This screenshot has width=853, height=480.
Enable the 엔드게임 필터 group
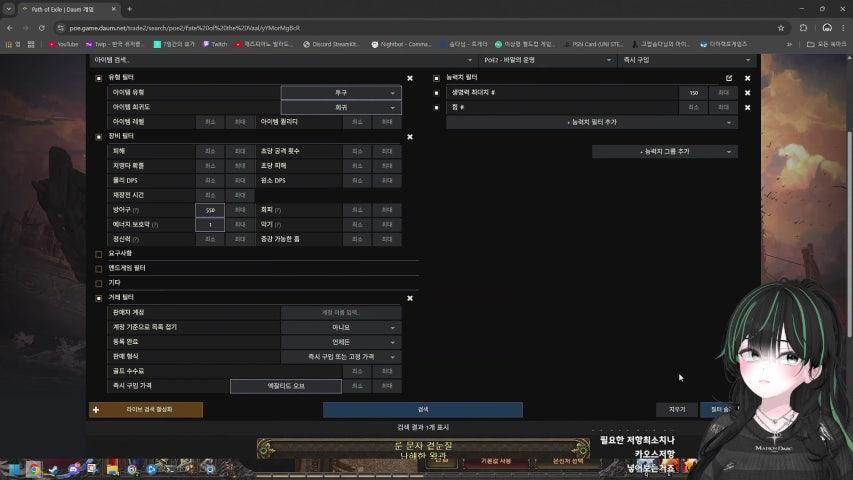98,269
